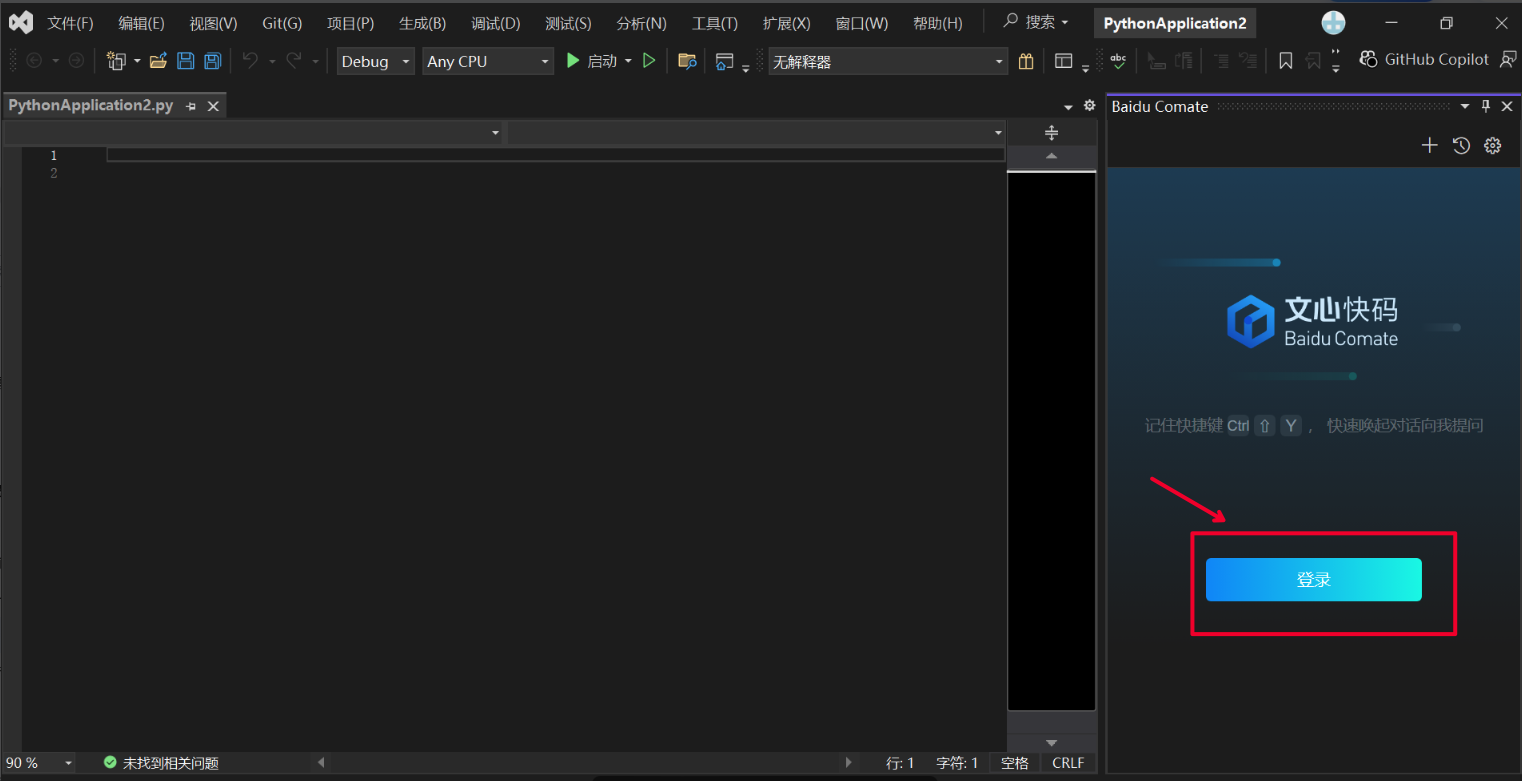
Task: Click the GitHub Copilot text button
Action: point(1436,60)
